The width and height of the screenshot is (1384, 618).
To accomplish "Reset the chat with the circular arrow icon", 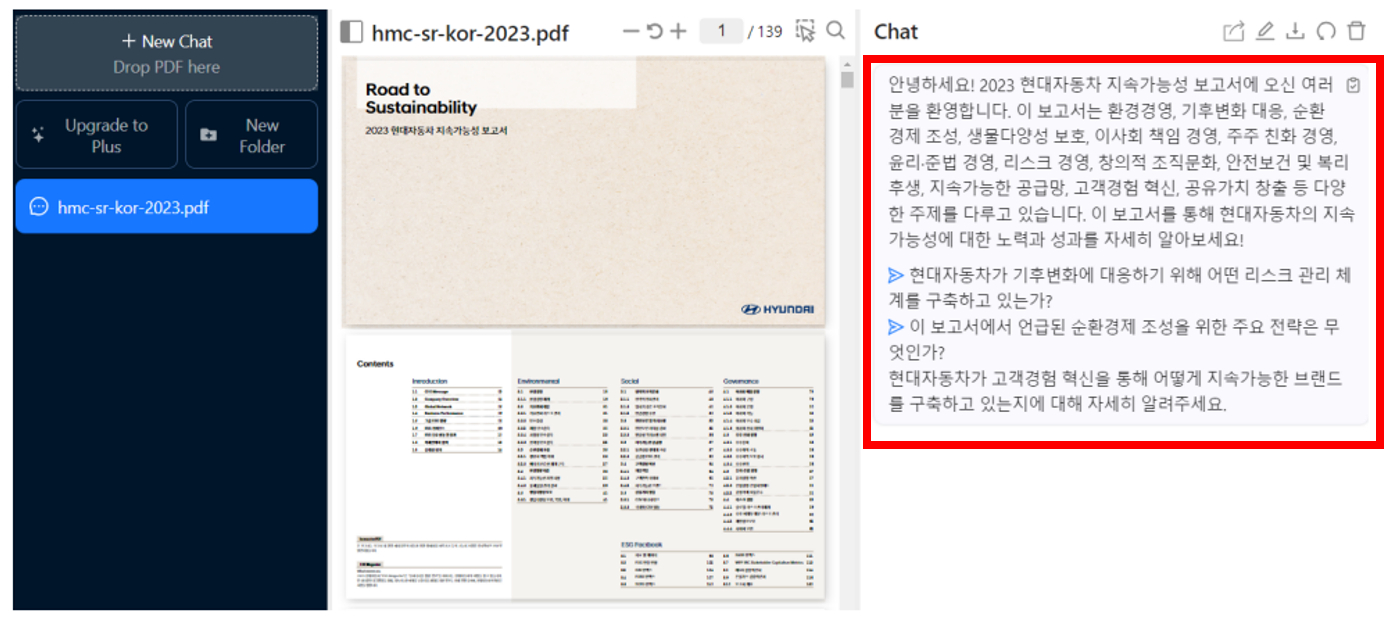I will click(1326, 32).
